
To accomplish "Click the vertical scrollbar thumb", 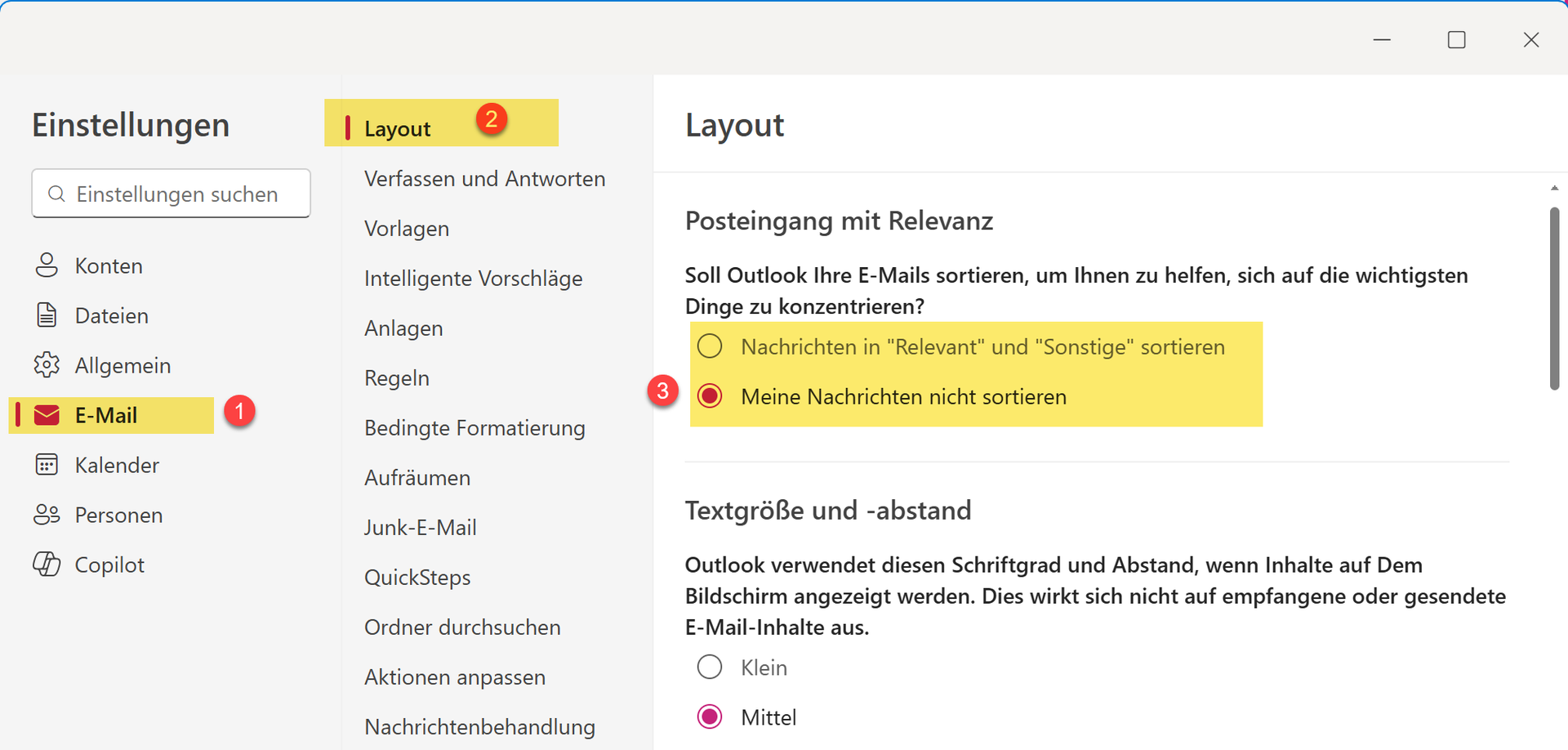I will 1554,298.
